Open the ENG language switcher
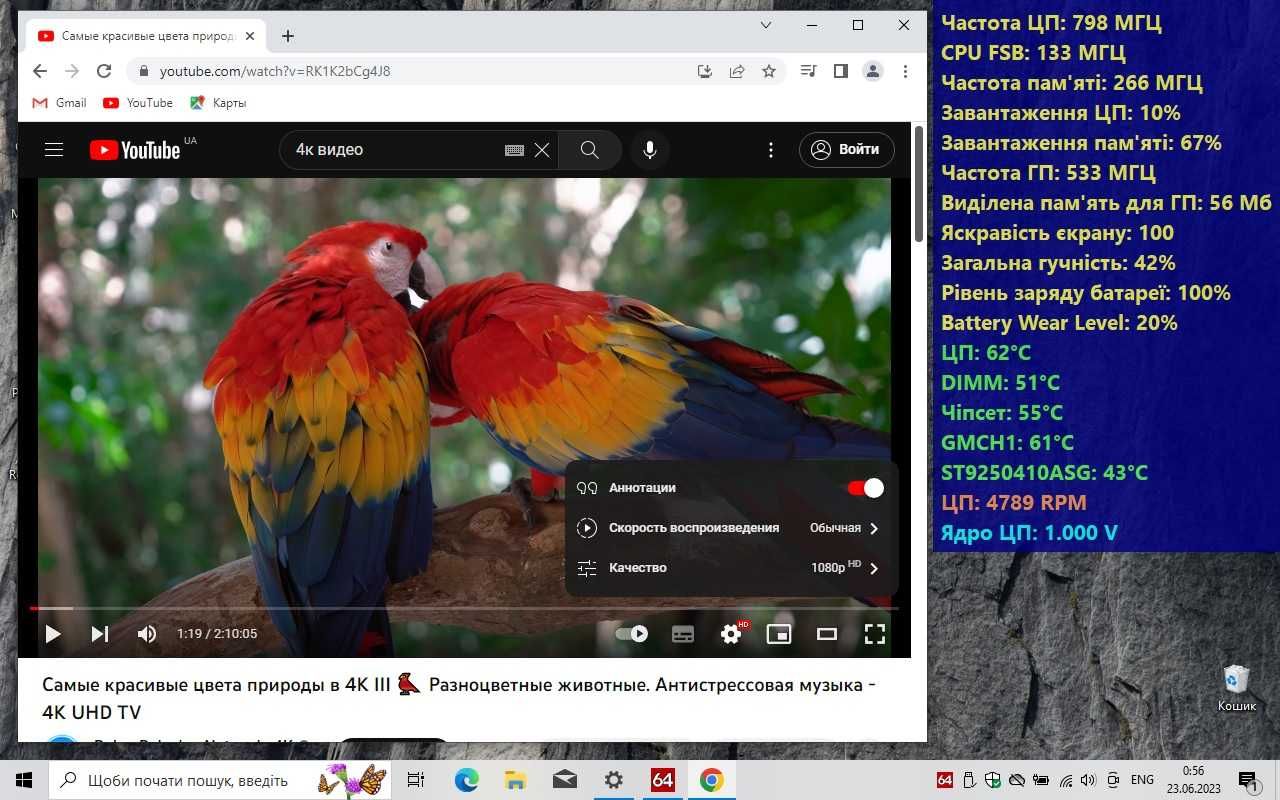The height and width of the screenshot is (800, 1280). click(1142, 780)
